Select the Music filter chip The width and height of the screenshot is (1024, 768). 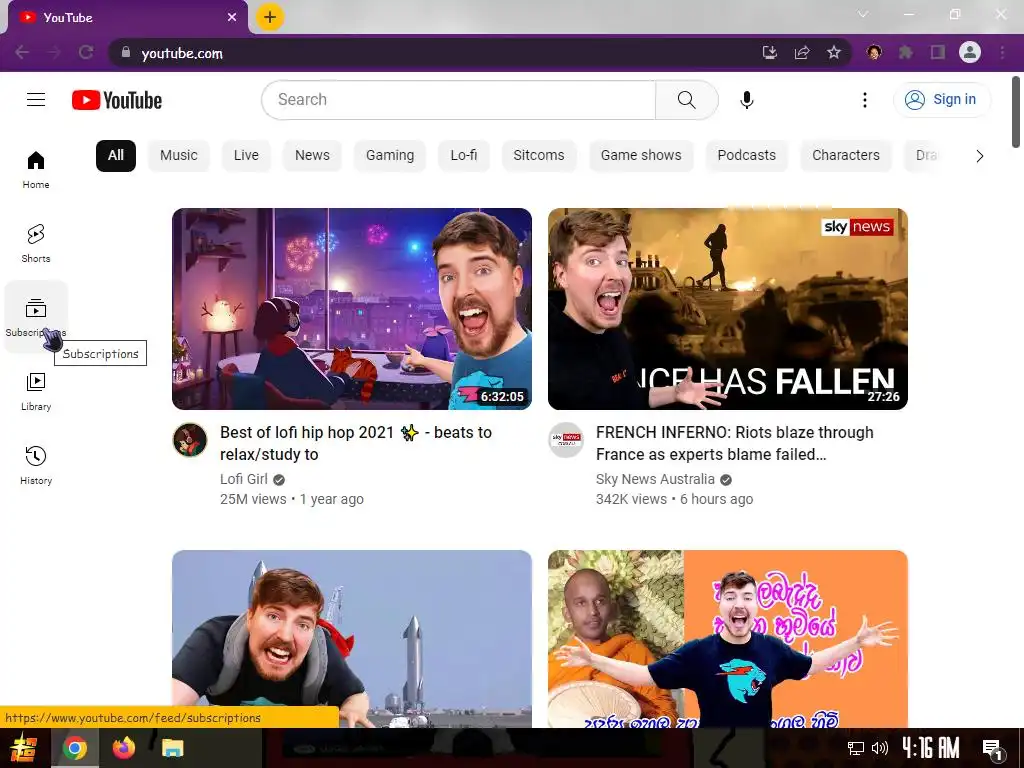pyautogui.click(x=179, y=155)
